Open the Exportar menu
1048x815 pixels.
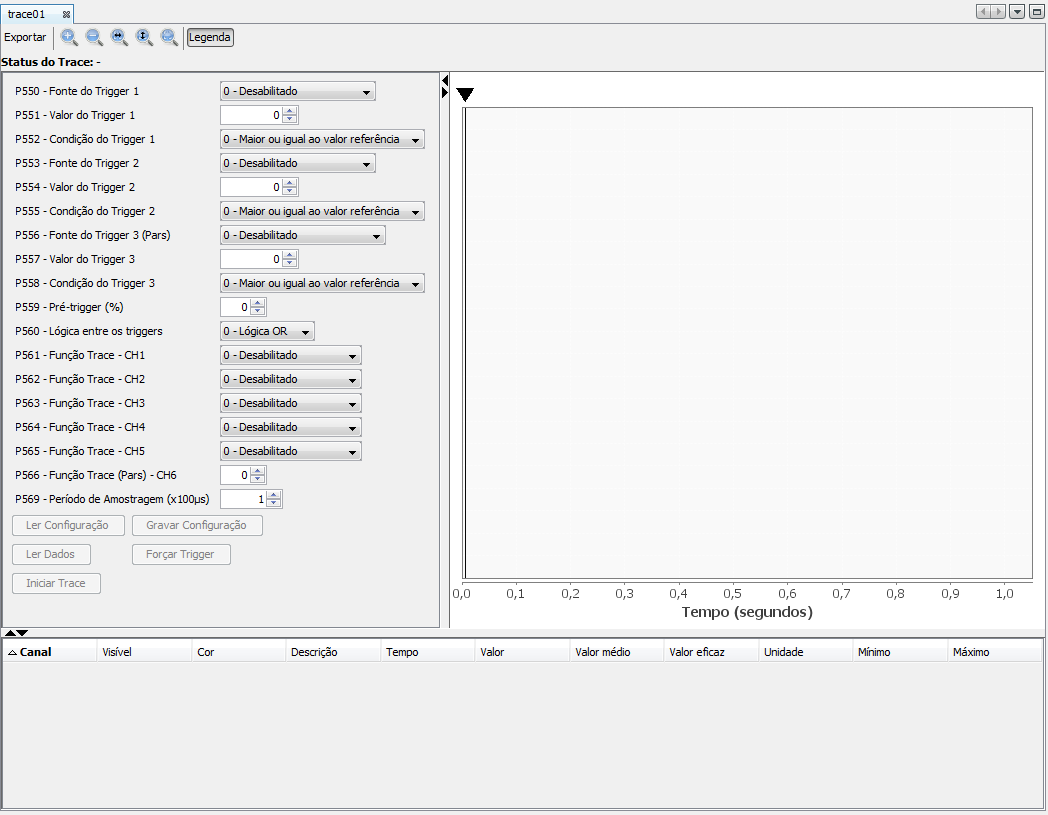point(25,37)
